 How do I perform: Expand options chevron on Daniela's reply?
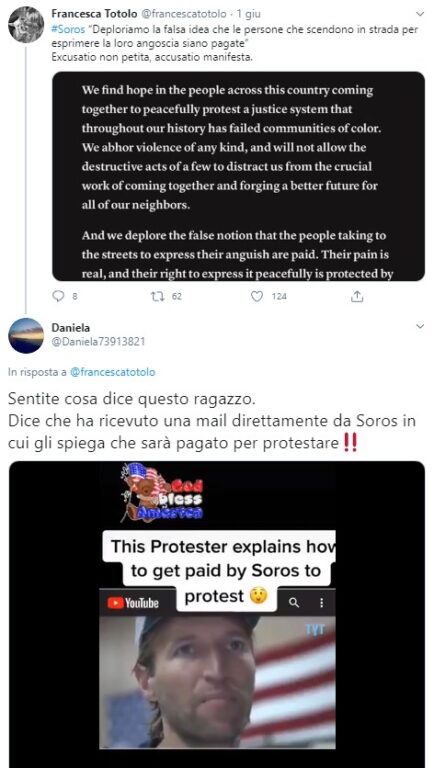tap(420, 327)
